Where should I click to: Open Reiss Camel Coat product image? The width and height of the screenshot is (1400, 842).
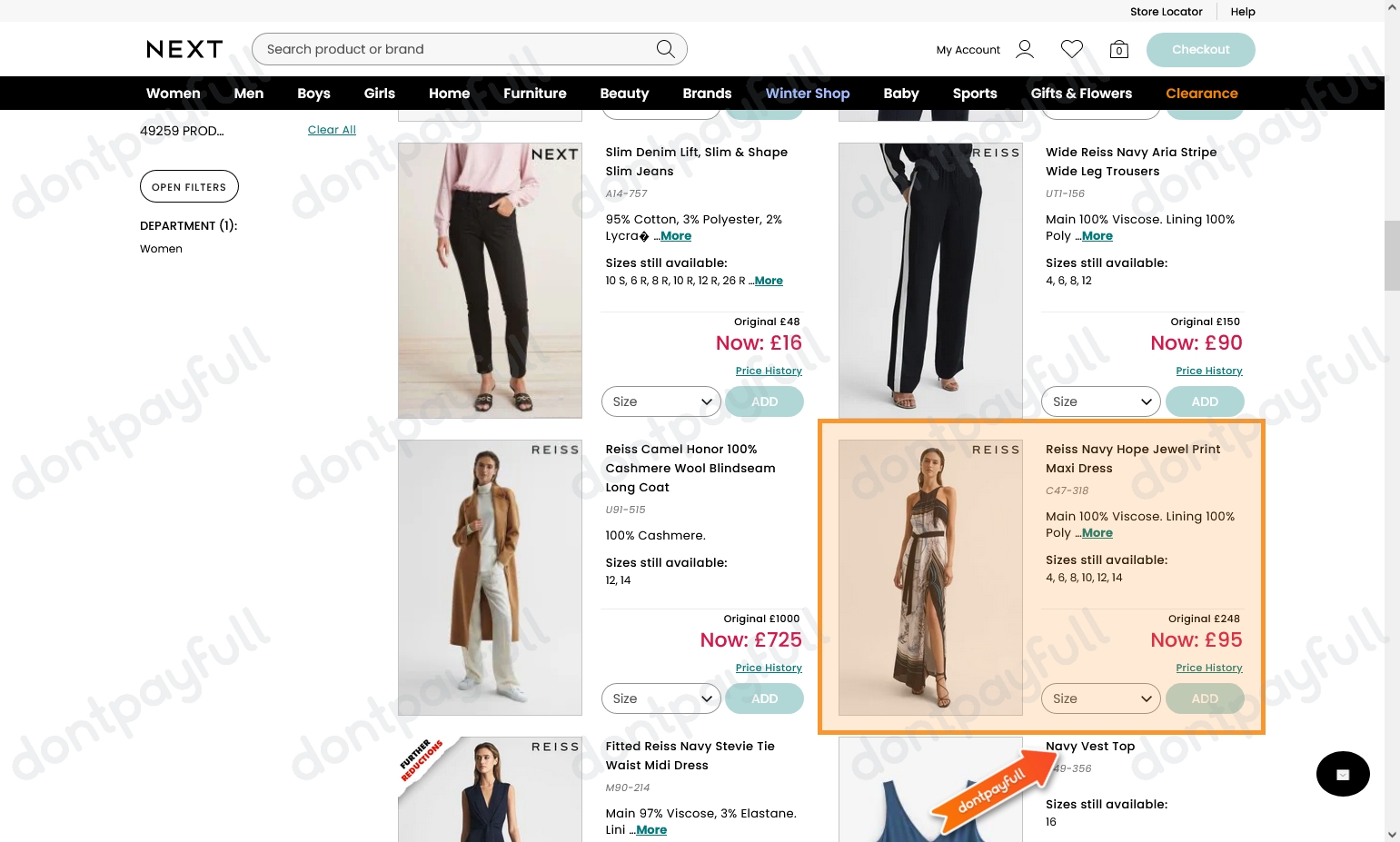(x=490, y=578)
